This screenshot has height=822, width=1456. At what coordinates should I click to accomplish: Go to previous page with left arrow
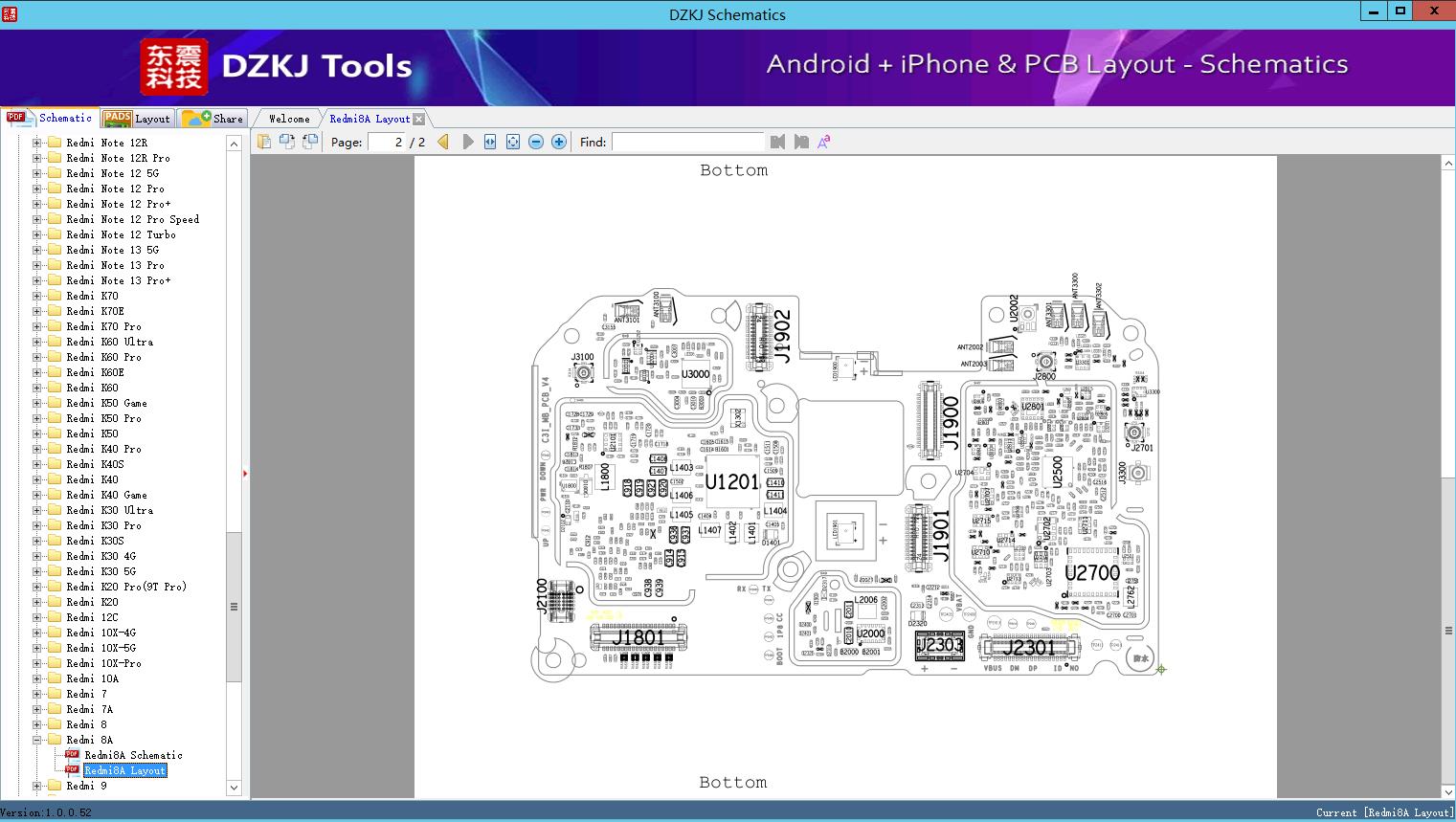443,142
